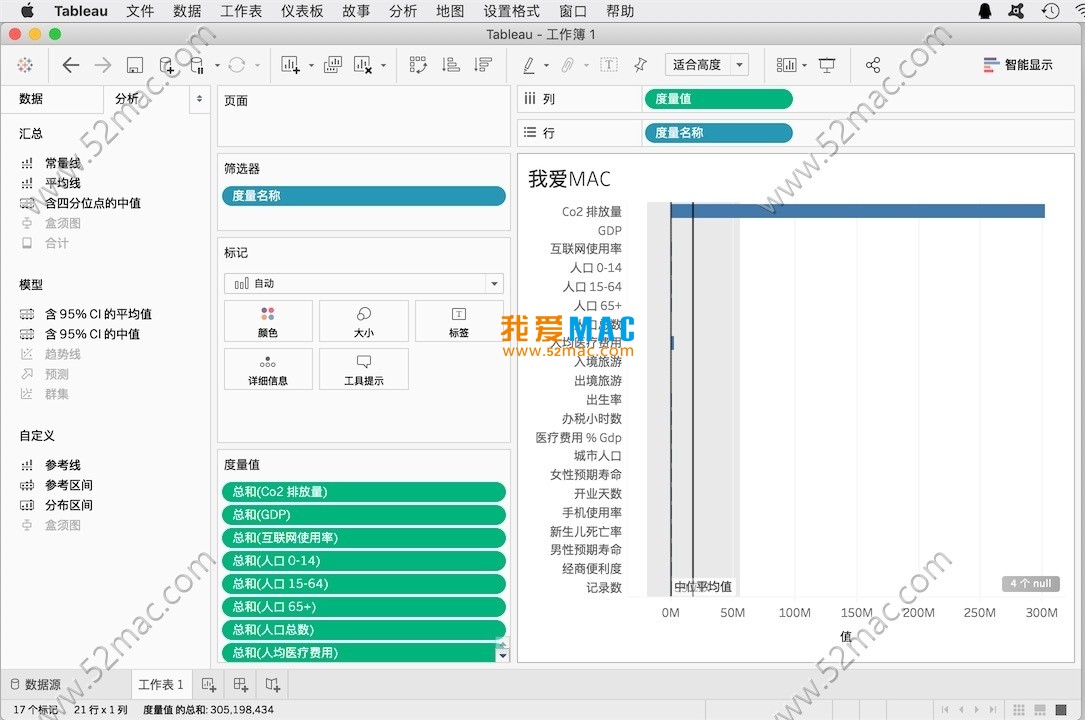The image size is (1085, 720).
Task: Click the data pane switcher arrows
Action: 199,99
